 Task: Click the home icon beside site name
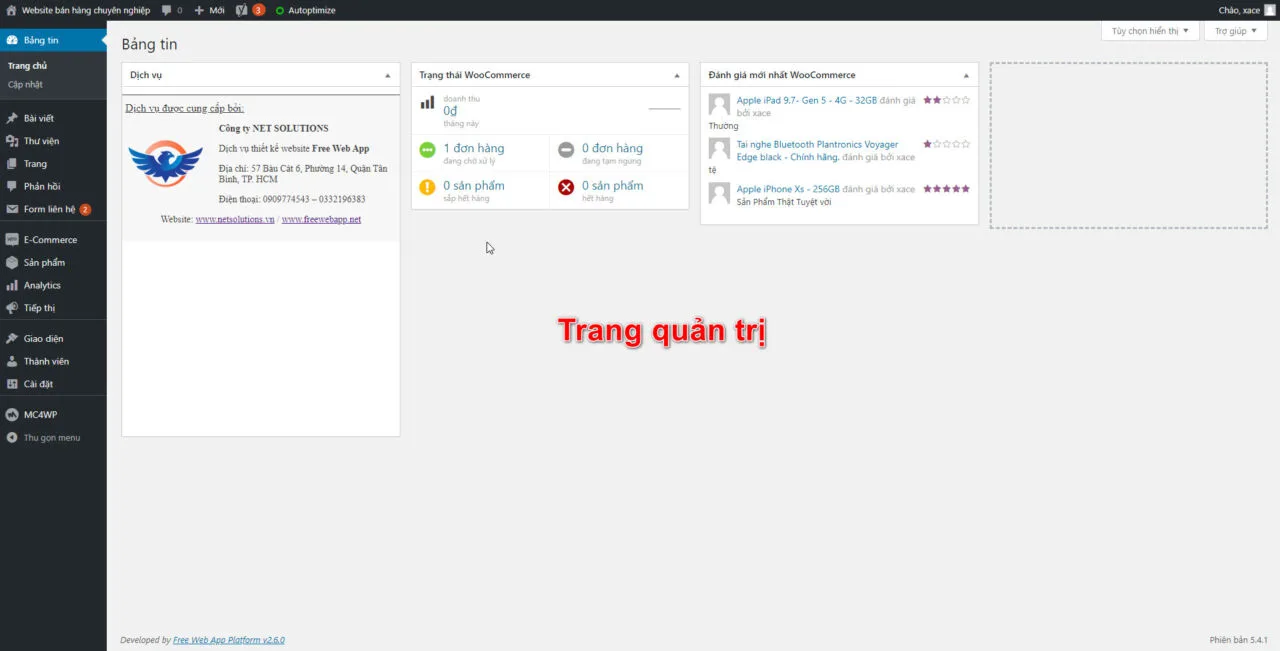click(11, 10)
